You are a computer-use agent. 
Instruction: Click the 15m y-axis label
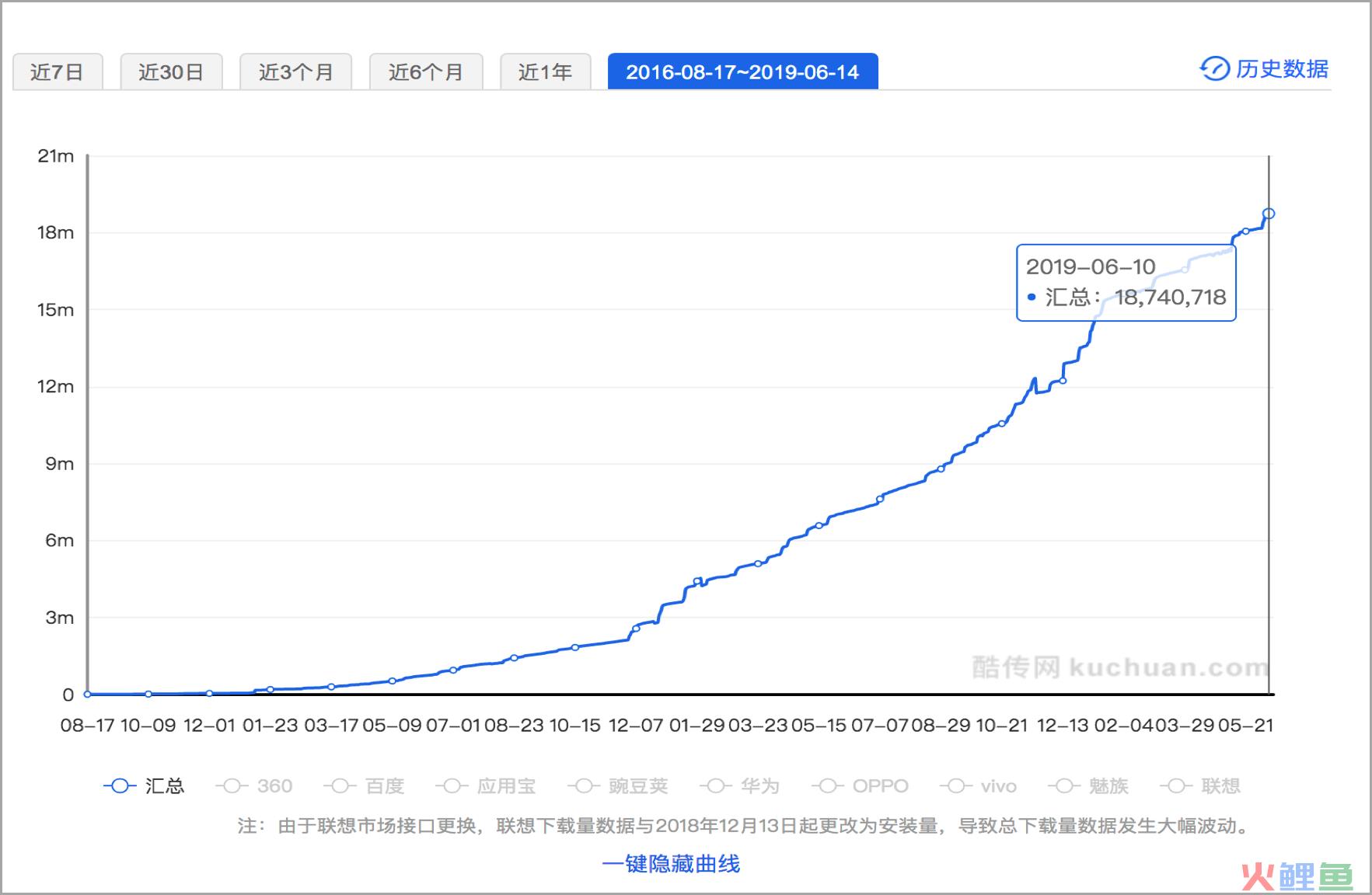pos(56,310)
